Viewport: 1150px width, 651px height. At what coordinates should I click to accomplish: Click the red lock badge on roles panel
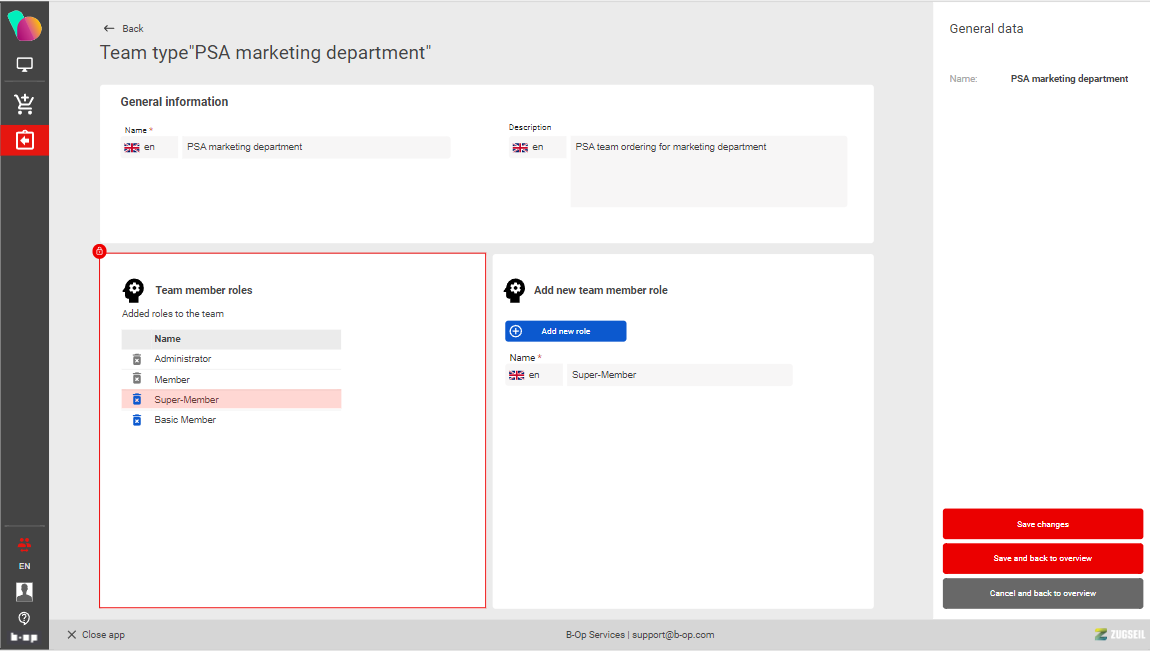tap(99, 252)
